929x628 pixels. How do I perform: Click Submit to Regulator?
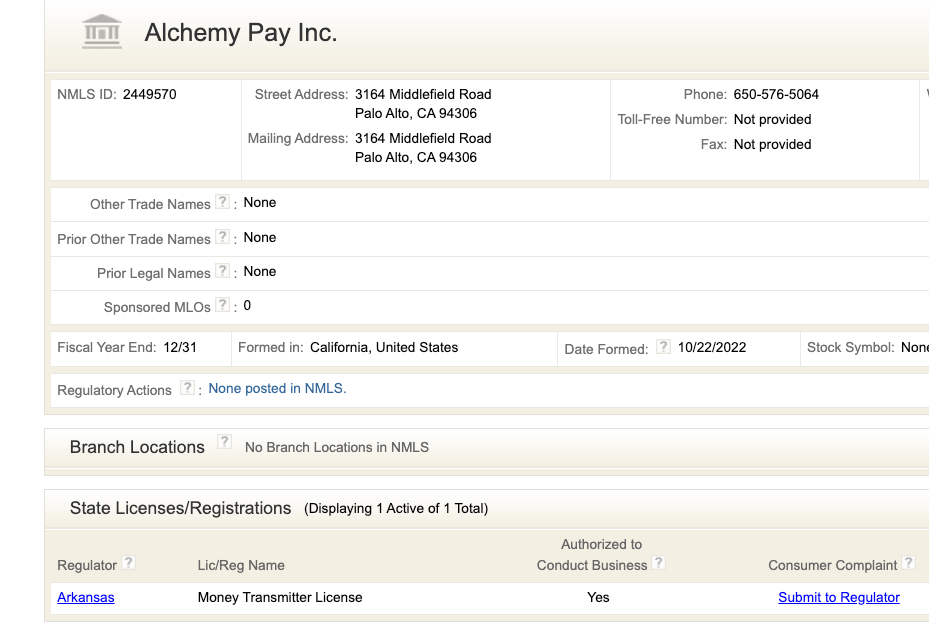click(x=838, y=597)
